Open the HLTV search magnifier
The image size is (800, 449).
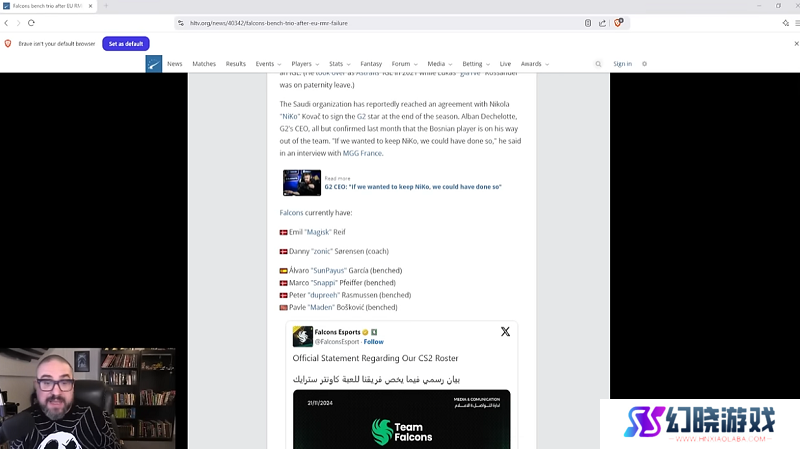(x=598, y=64)
